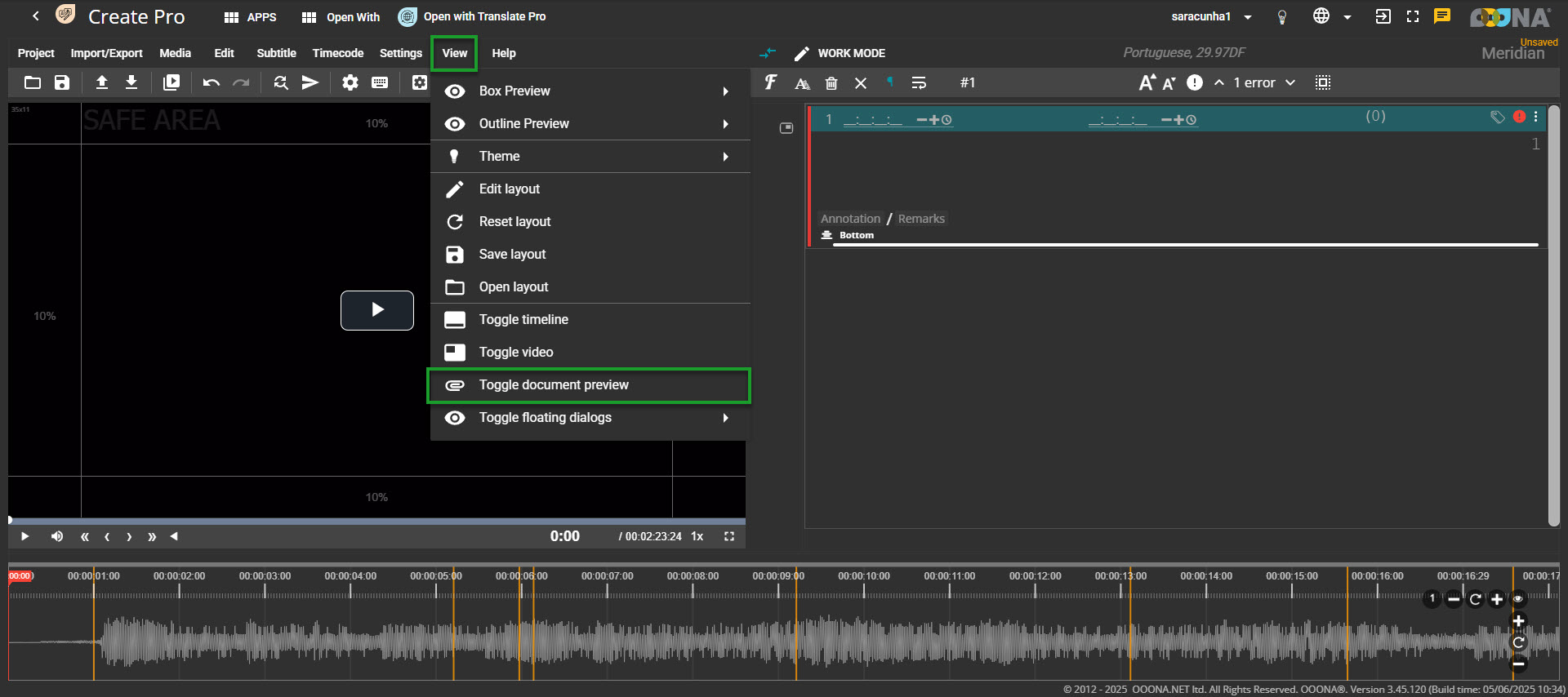Click the Open with Translate Pro button
The height and width of the screenshot is (697, 1568).
[473, 17]
